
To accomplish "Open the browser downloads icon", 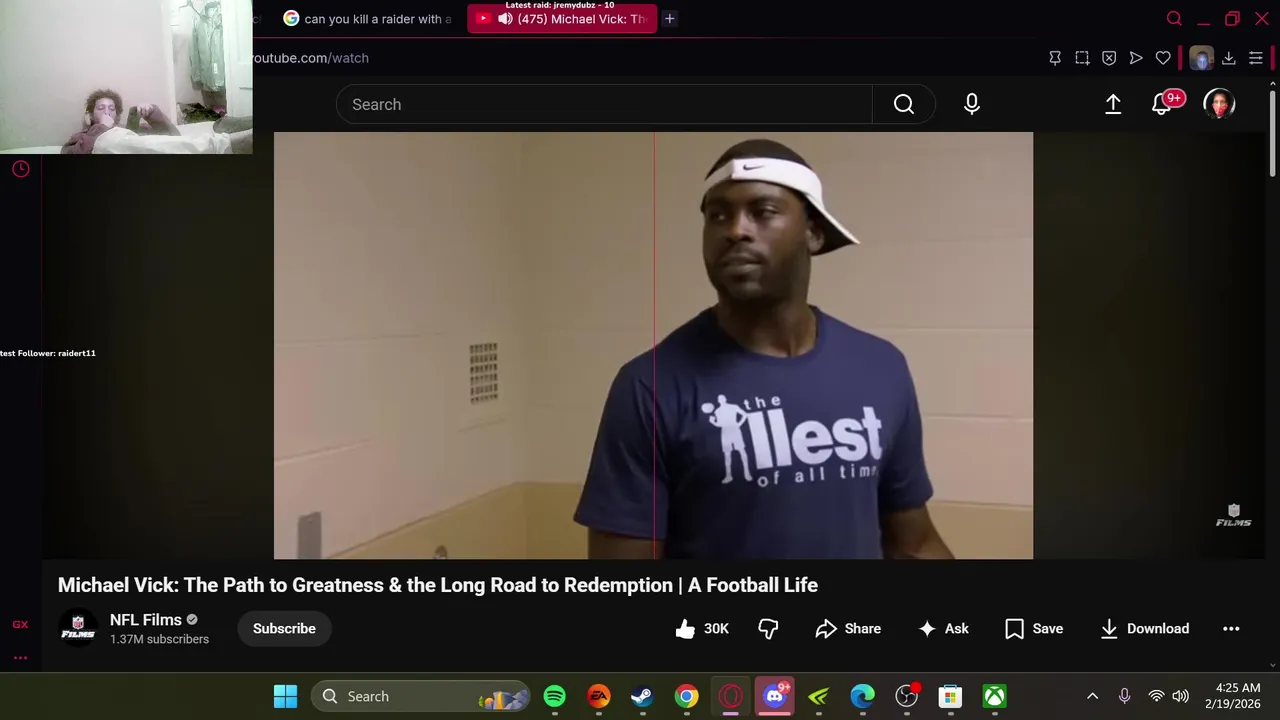I will pyautogui.click(x=1229, y=58).
